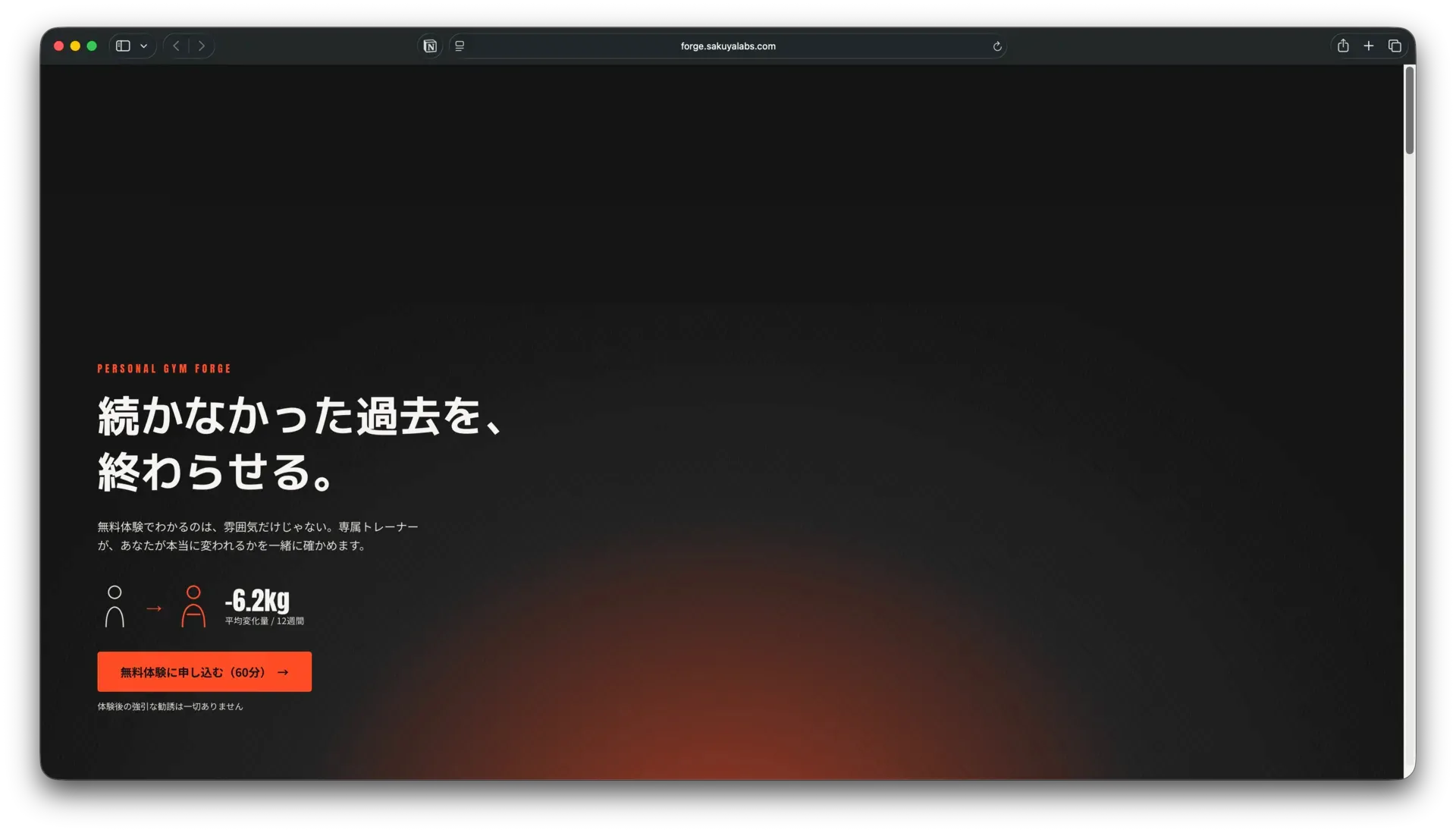The image size is (1456, 833).
Task: Click the 無料体験に申し込む（60分） button
Action: point(204,671)
